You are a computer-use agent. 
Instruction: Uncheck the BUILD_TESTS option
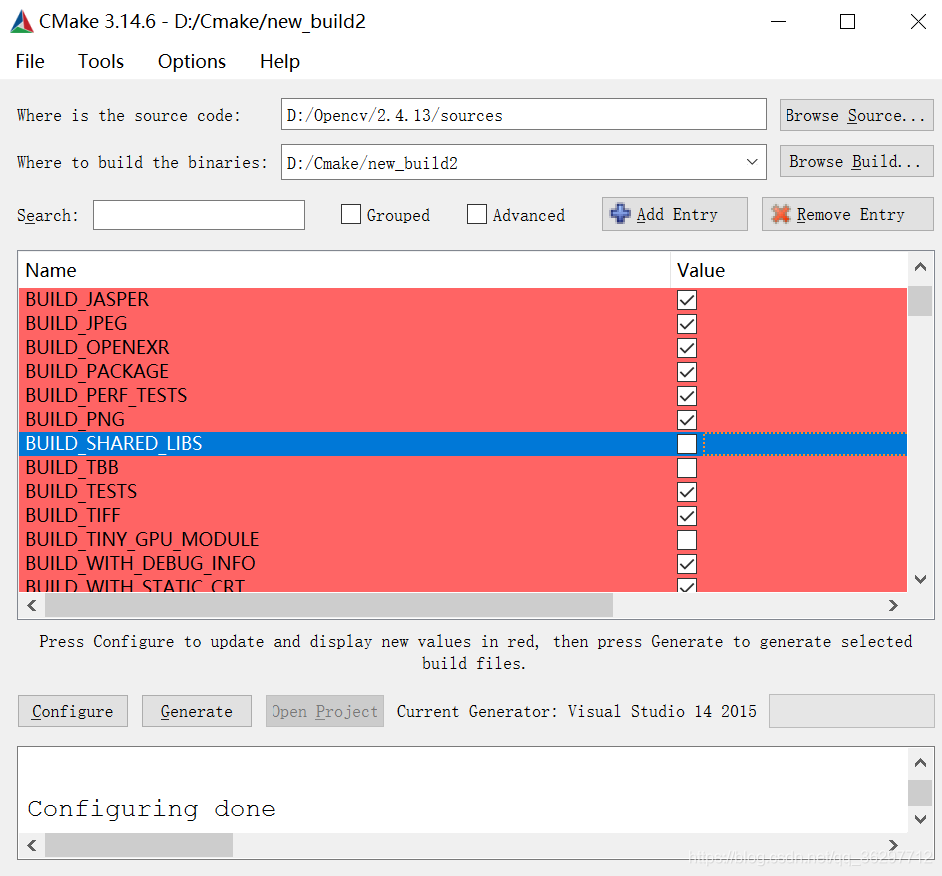click(x=687, y=492)
